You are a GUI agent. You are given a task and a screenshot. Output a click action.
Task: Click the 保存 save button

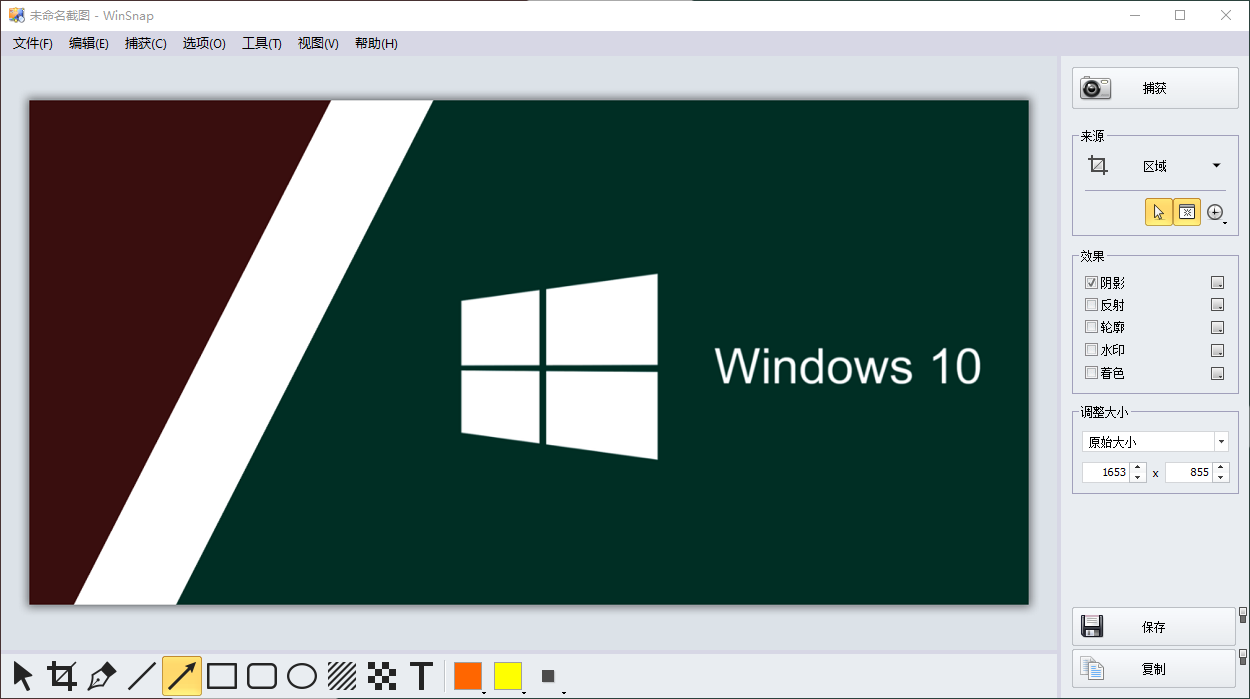pyautogui.click(x=1154, y=627)
